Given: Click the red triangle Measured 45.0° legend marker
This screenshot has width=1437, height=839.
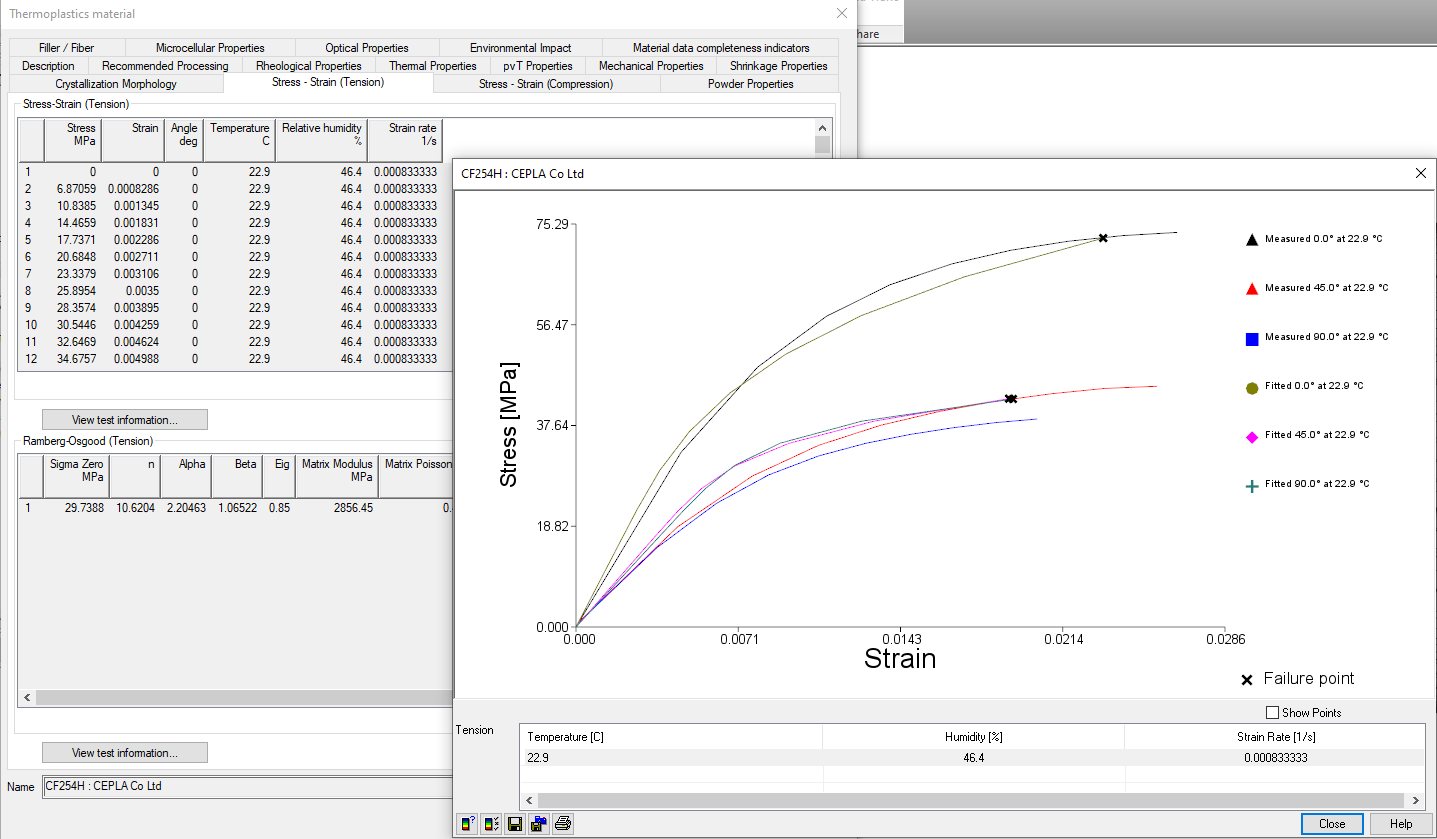Looking at the screenshot, I should coord(1251,289).
